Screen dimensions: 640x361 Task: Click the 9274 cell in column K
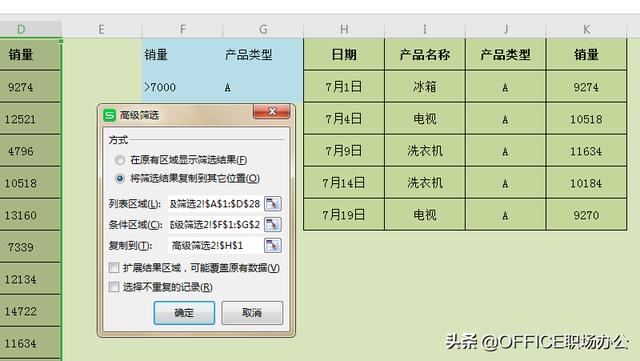(x=587, y=87)
